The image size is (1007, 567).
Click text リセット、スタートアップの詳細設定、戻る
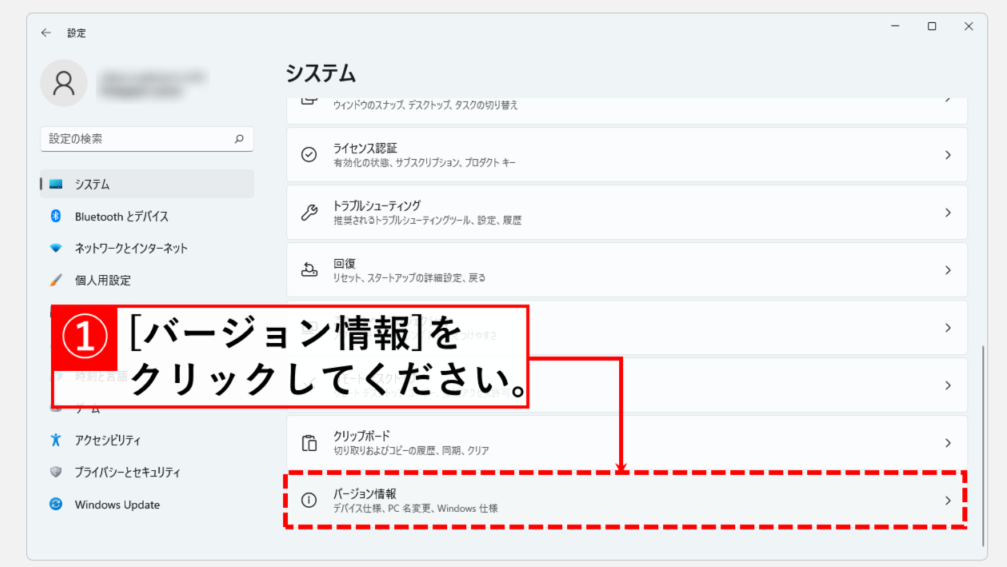point(409,278)
